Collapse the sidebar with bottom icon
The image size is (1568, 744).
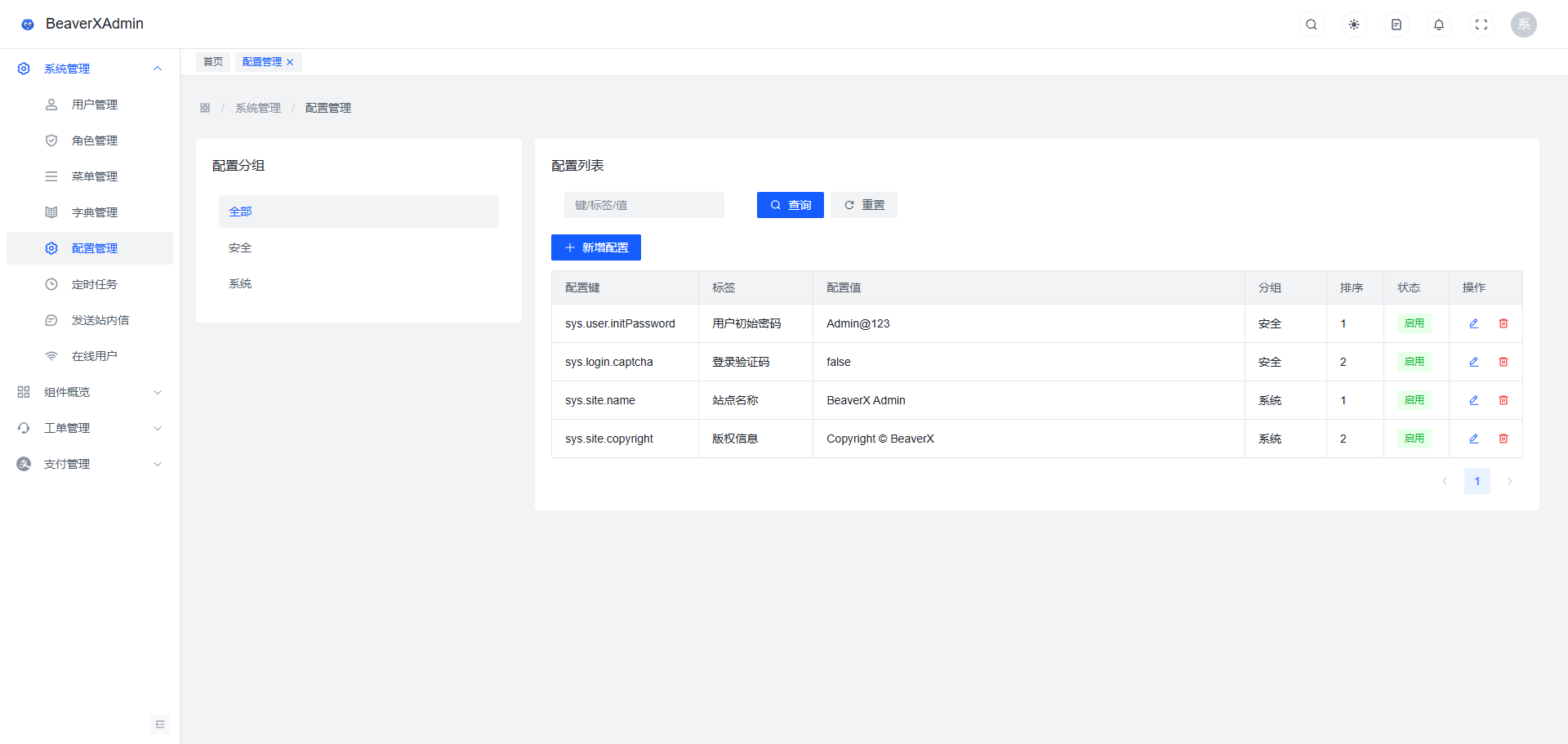[160, 724]
